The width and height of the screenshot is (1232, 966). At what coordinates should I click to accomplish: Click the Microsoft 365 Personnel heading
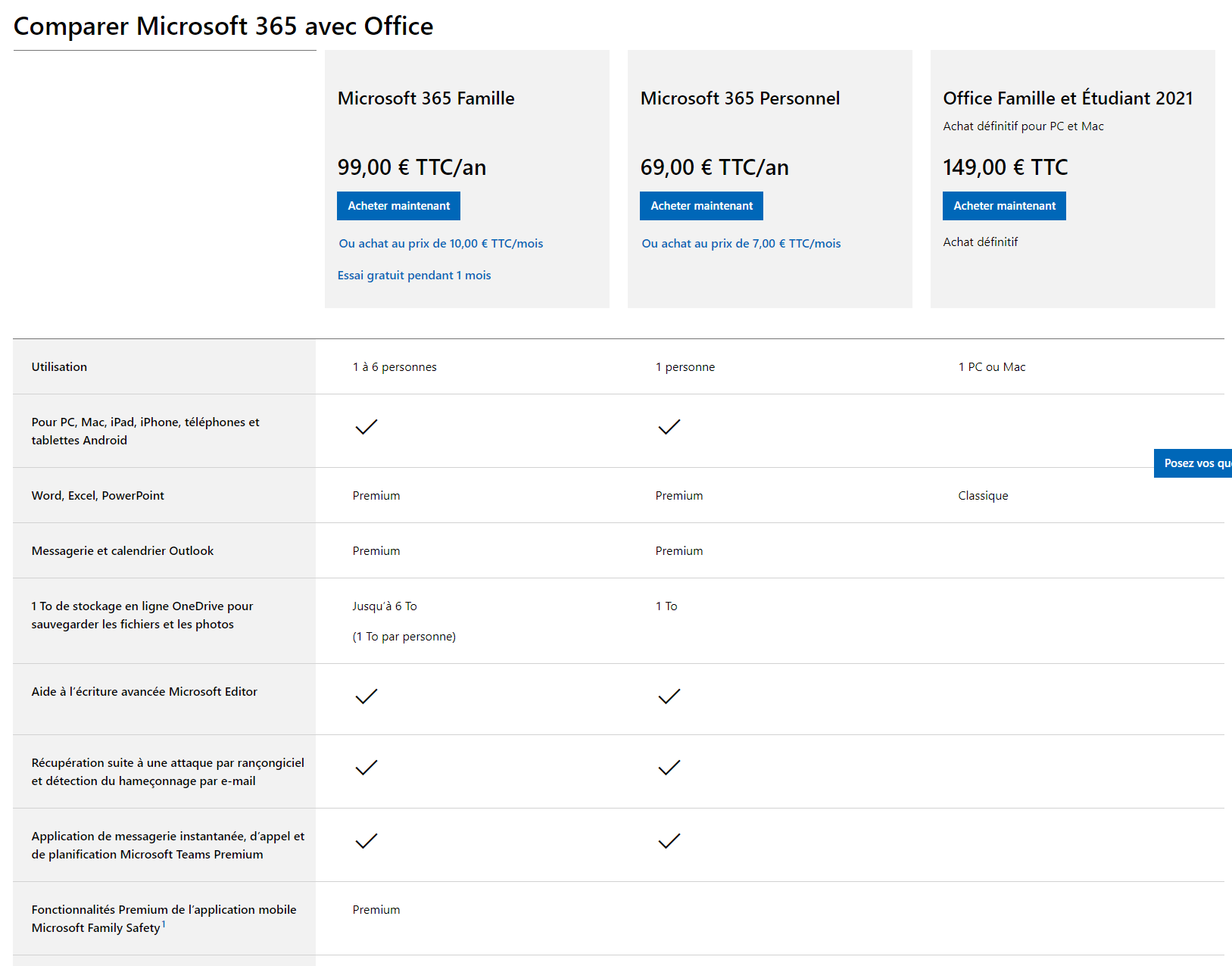pyautogui.click(x=740, y=98)
